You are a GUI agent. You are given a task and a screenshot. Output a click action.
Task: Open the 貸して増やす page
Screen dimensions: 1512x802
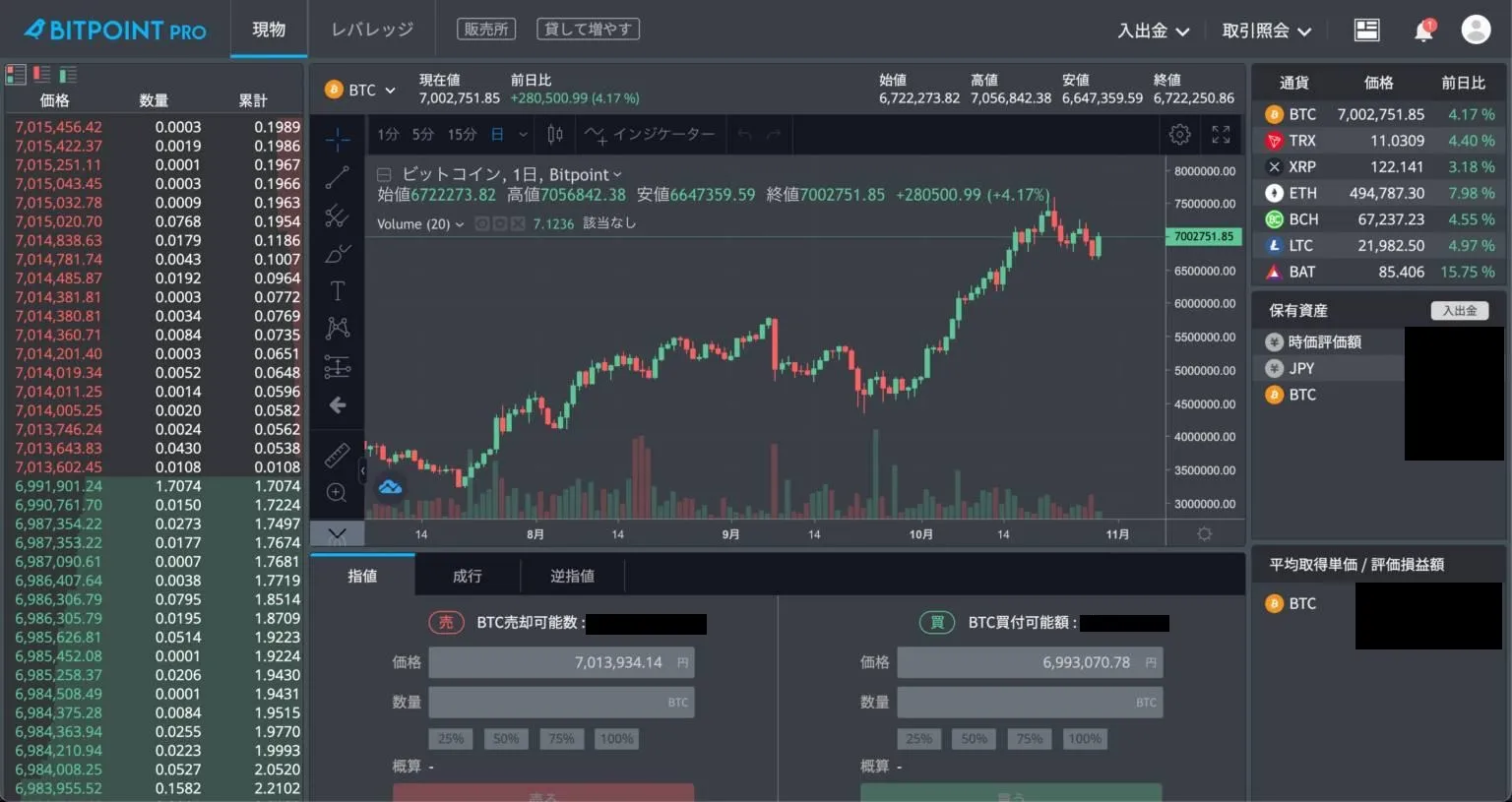[x=588, y=30]
